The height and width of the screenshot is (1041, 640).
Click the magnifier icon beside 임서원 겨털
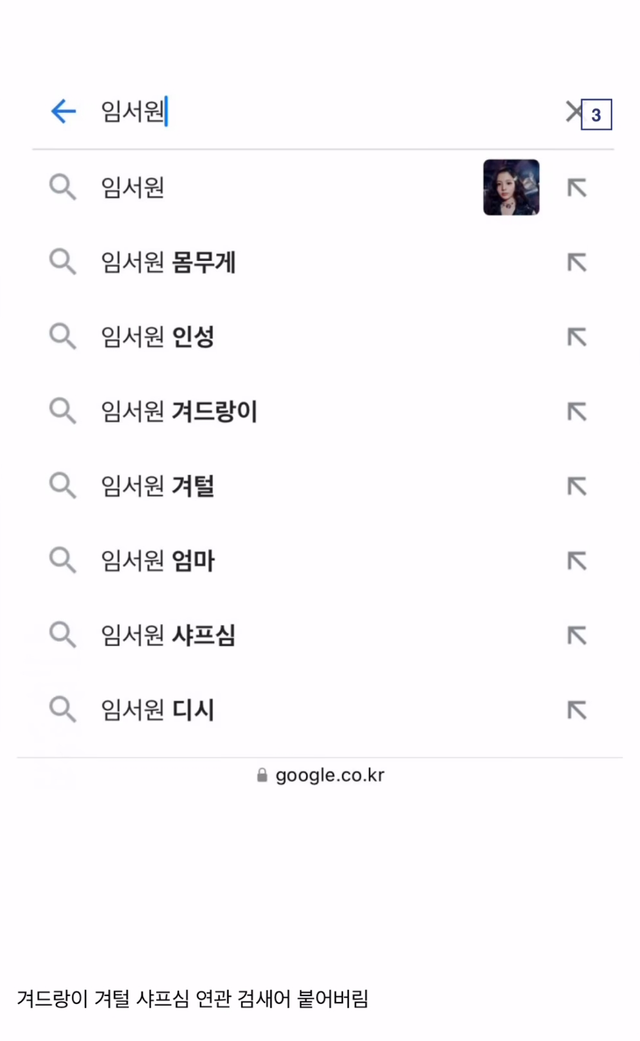coord(62,486)
